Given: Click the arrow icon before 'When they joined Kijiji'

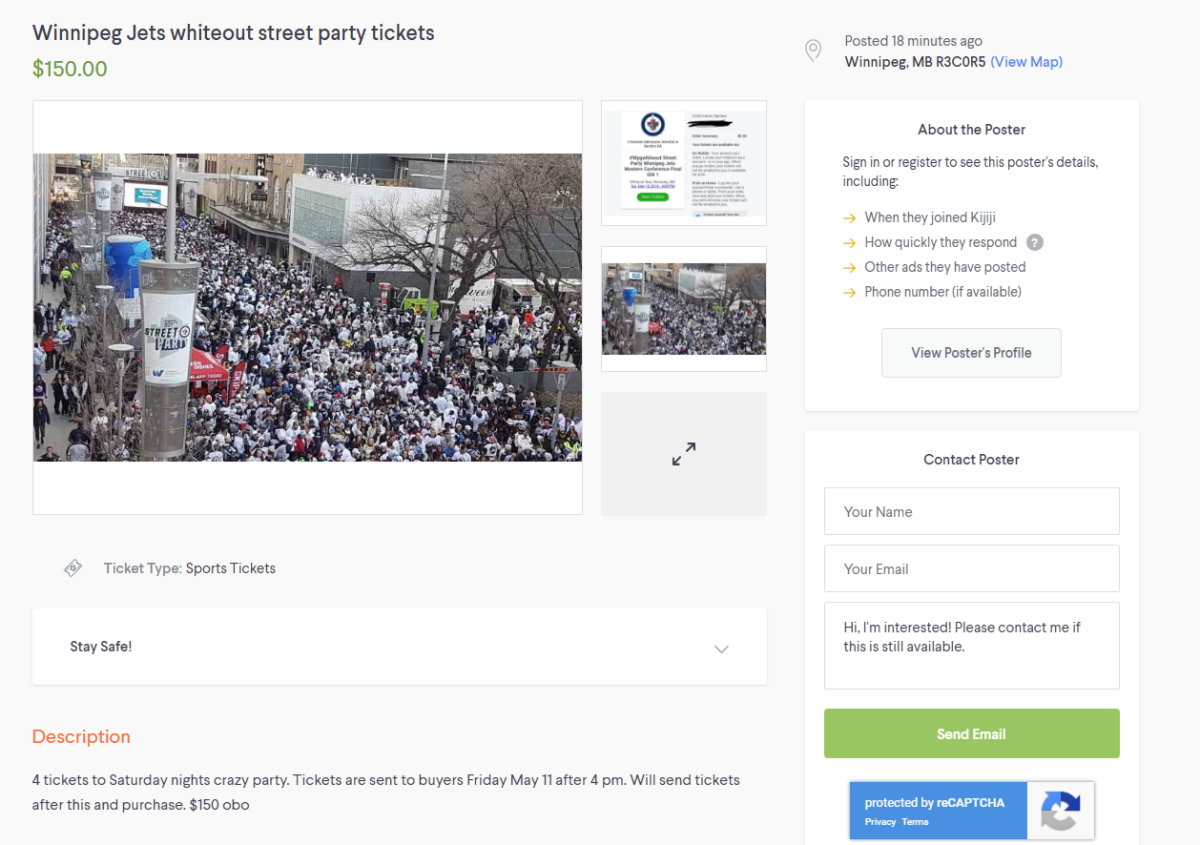Looking at the screenshot, I should 849,217.
